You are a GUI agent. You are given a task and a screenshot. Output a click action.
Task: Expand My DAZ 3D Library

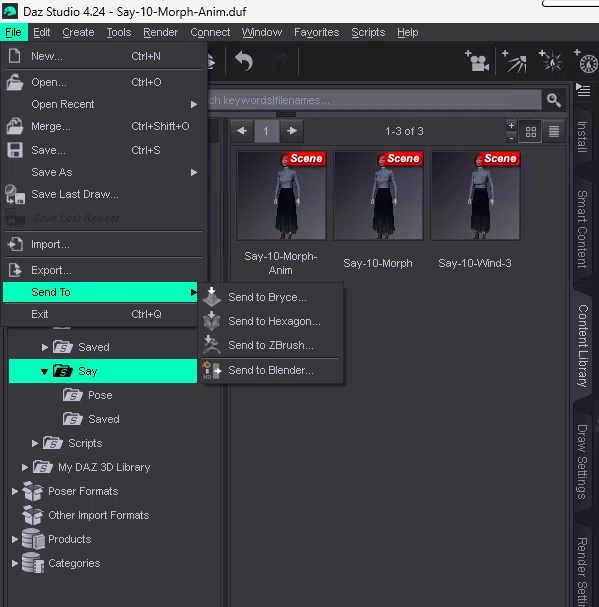(24, 467)
